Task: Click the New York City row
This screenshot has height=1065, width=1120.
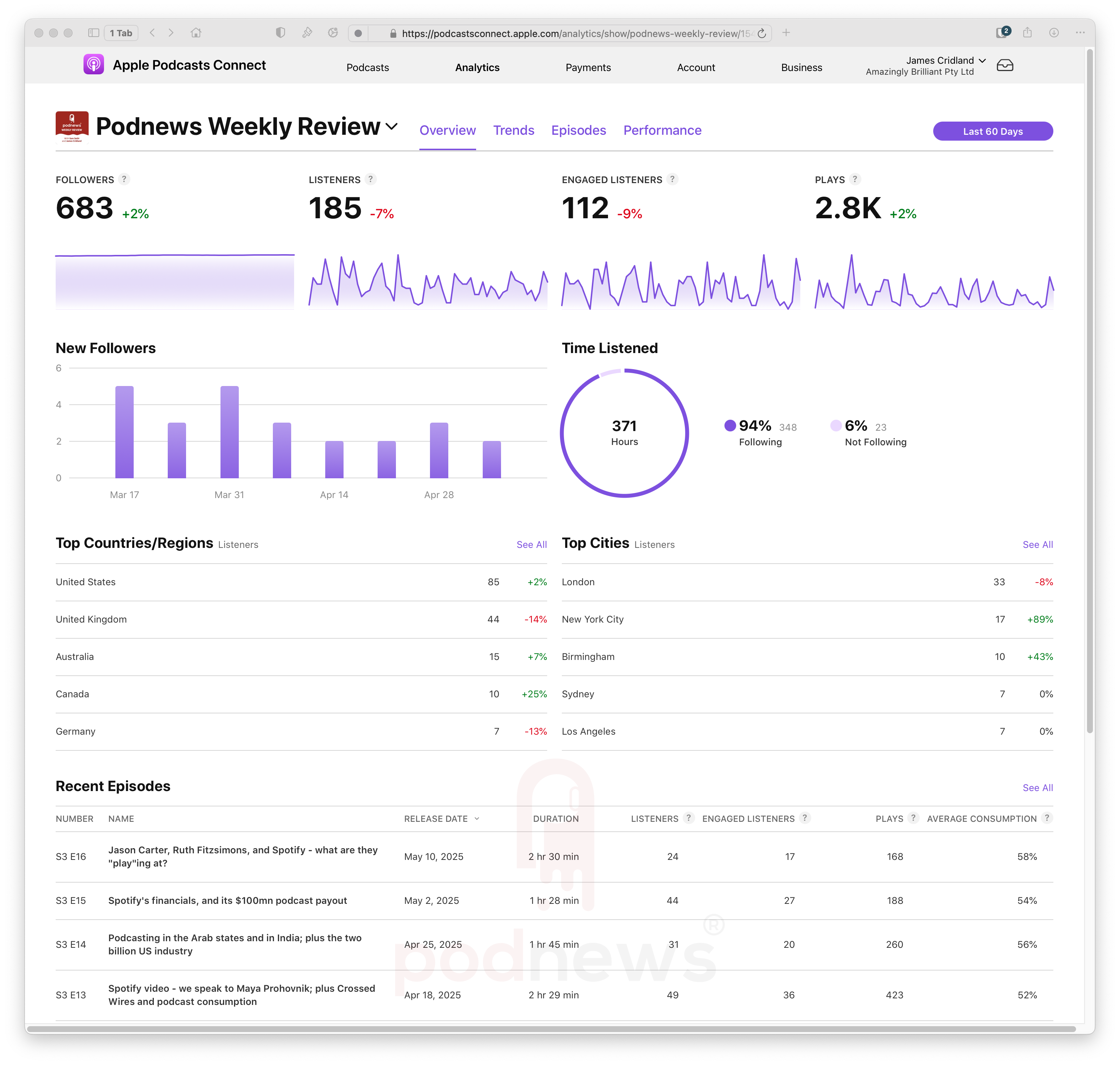Action: (x=807, y=619)
